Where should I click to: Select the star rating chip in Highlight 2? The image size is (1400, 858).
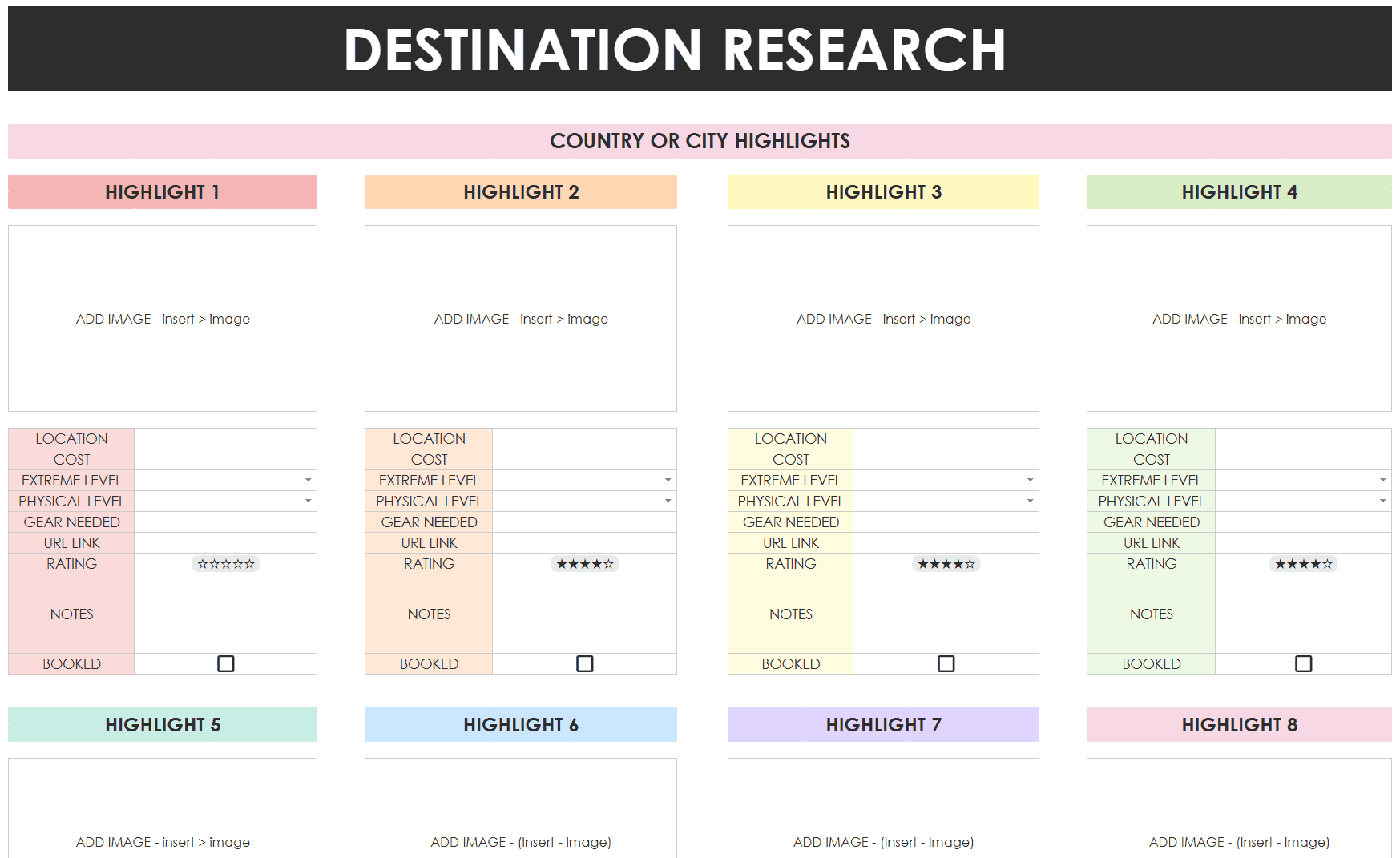click(585, 564)
